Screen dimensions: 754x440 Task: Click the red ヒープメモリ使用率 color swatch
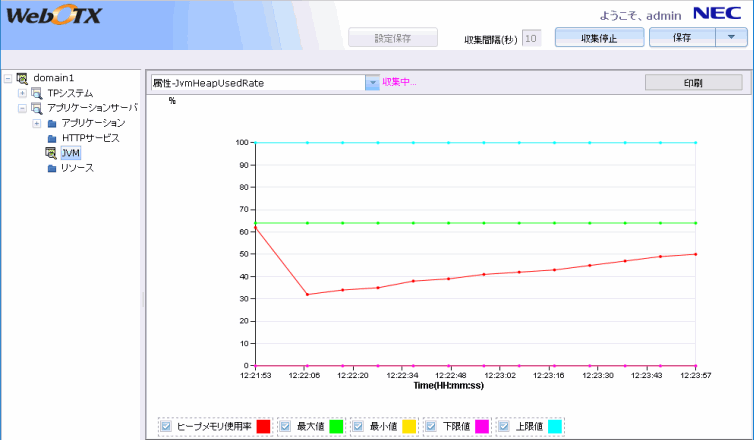tap(264, 426)
